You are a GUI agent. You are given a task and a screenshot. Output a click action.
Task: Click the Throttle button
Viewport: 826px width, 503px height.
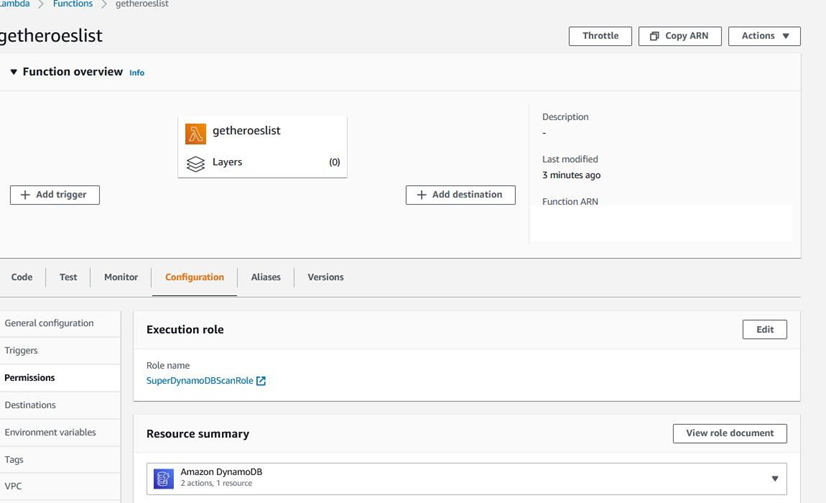pos(600,36)
